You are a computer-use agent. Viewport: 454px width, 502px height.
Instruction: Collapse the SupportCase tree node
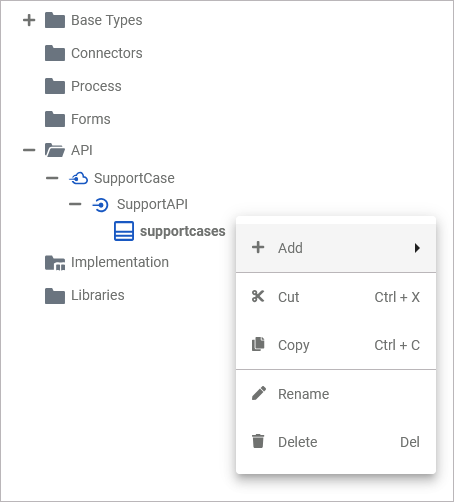point(52,178)
